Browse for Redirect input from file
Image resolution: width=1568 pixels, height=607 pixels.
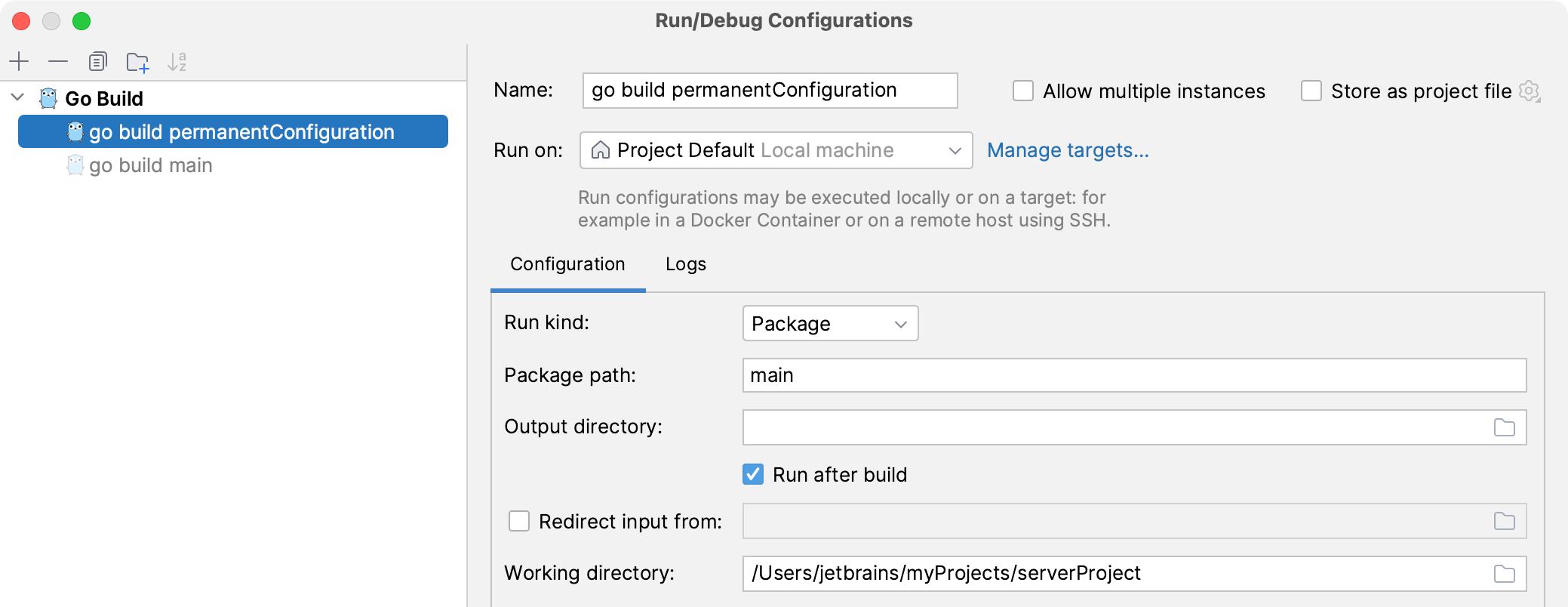1505,521
